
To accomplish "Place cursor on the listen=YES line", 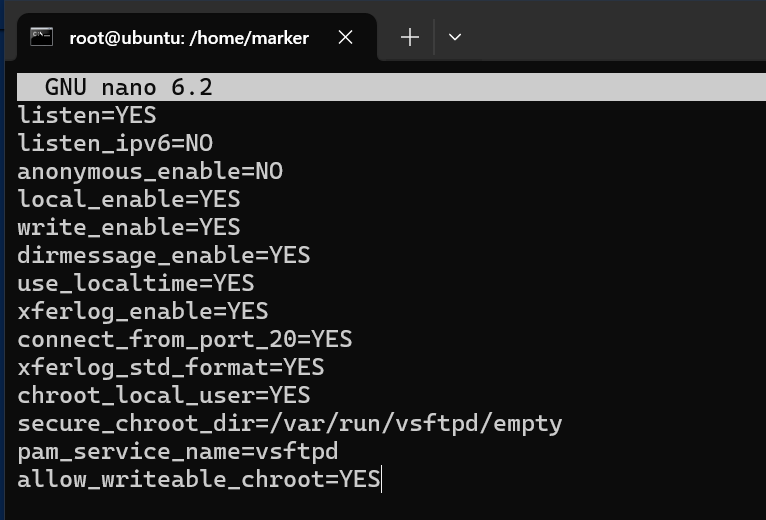I will [86, 115].
